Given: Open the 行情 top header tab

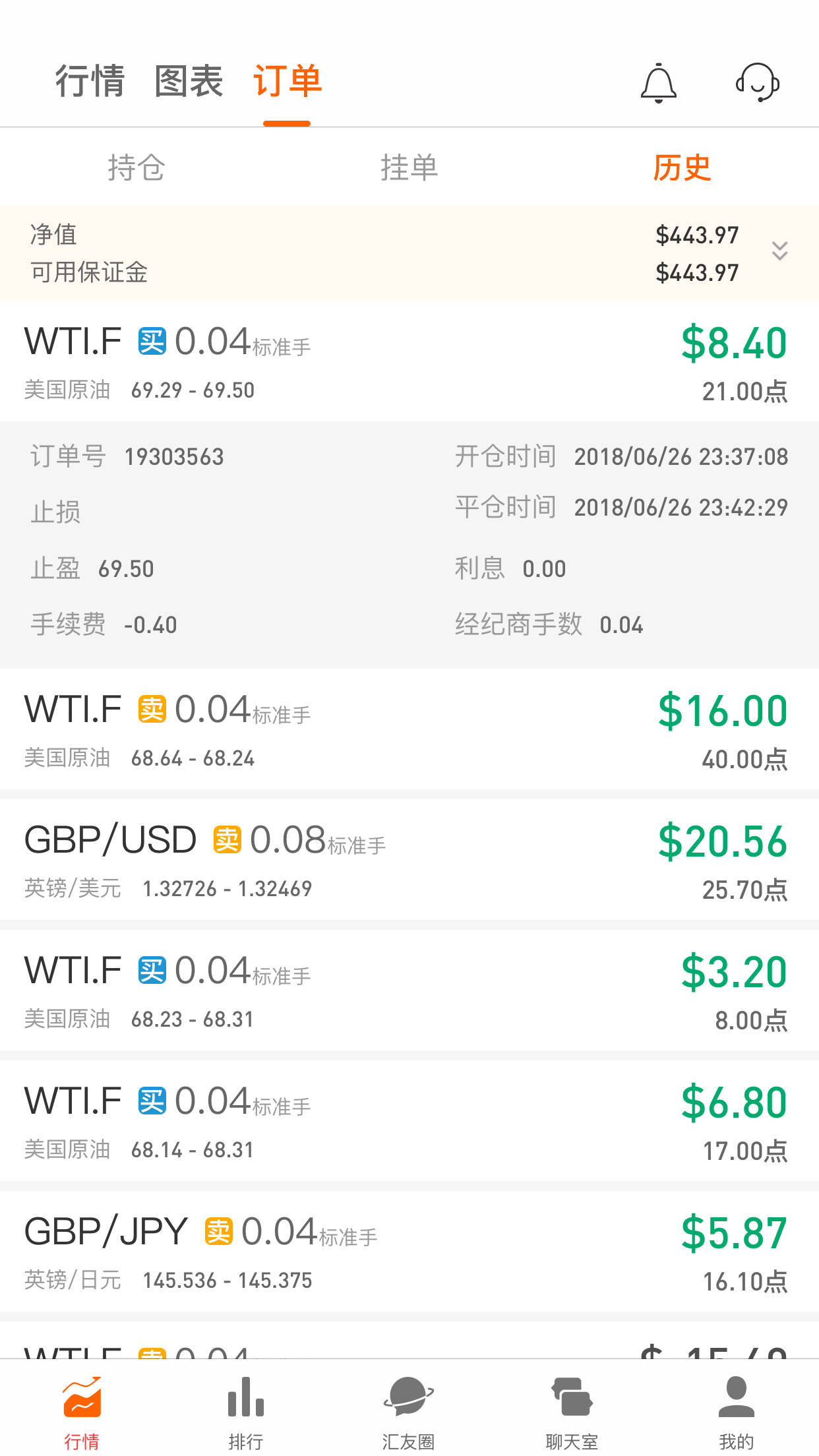Looking at the screenshot, I should point(90,81).
